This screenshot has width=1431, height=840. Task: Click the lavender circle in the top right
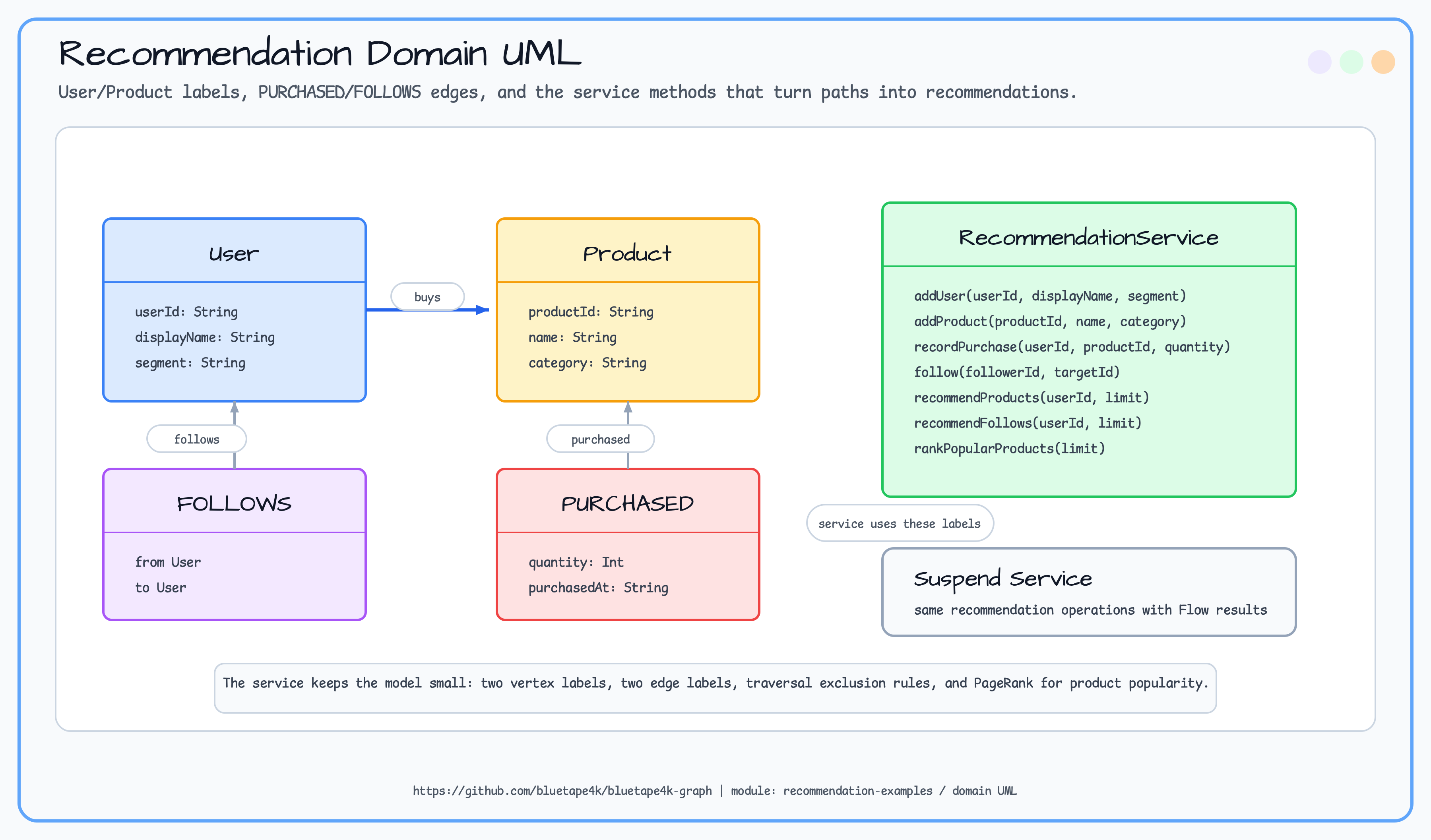point(1319,62)
